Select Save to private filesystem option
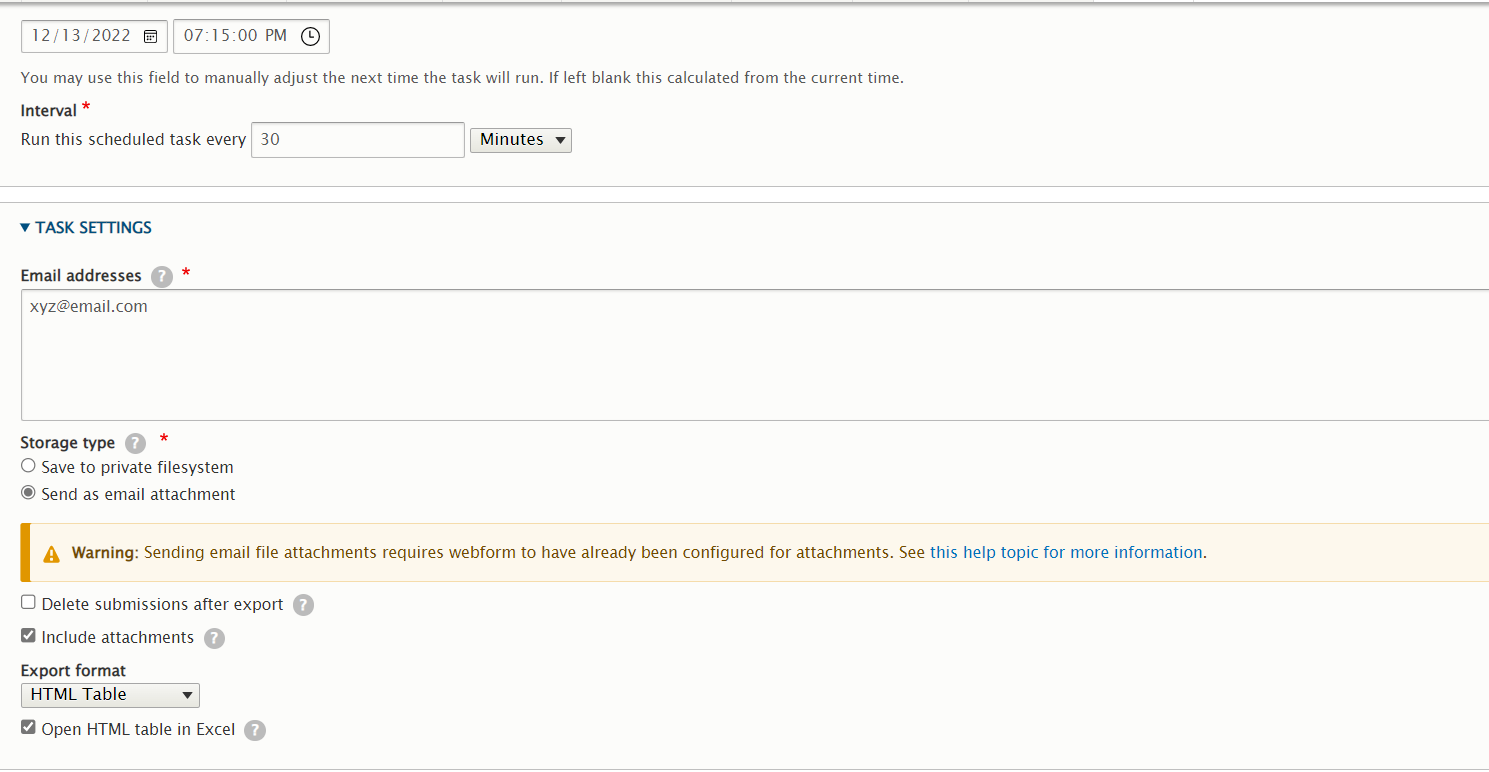The width and height of the screenshot is (1489, 772). [28, 465]
